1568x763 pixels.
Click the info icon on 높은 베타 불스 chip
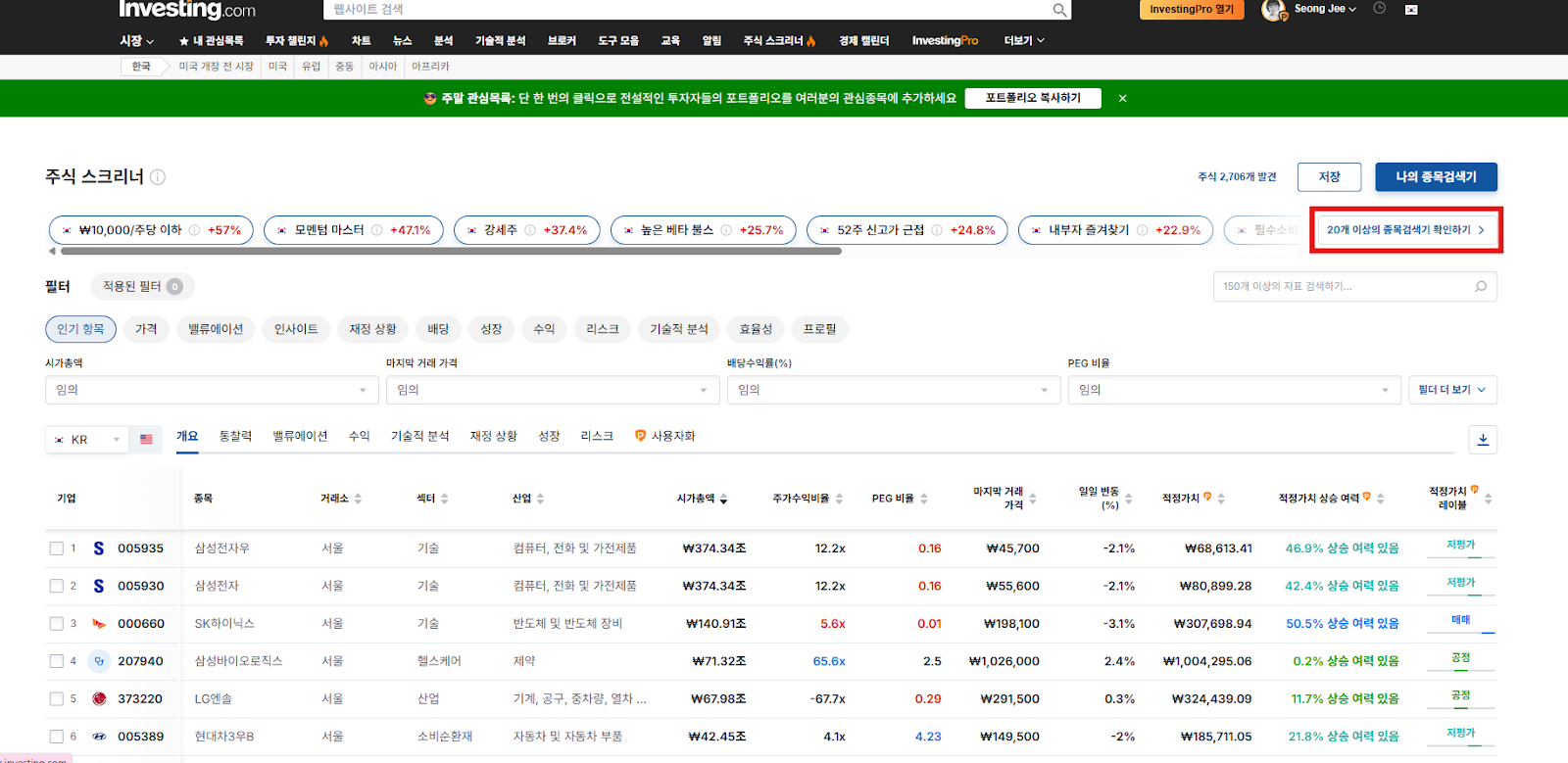pos(726,230)
